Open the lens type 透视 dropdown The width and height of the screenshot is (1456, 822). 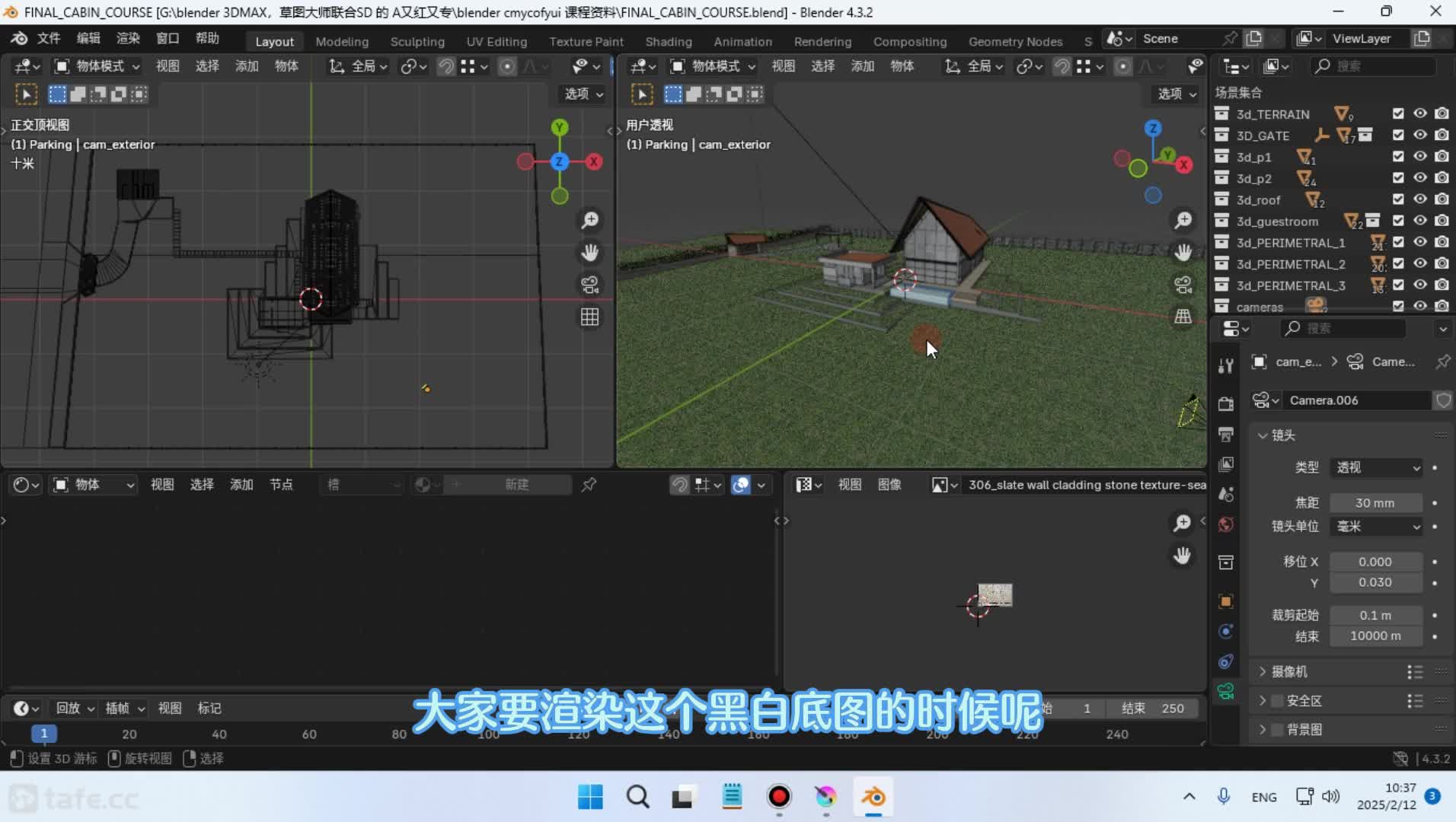pos(1377,467)
